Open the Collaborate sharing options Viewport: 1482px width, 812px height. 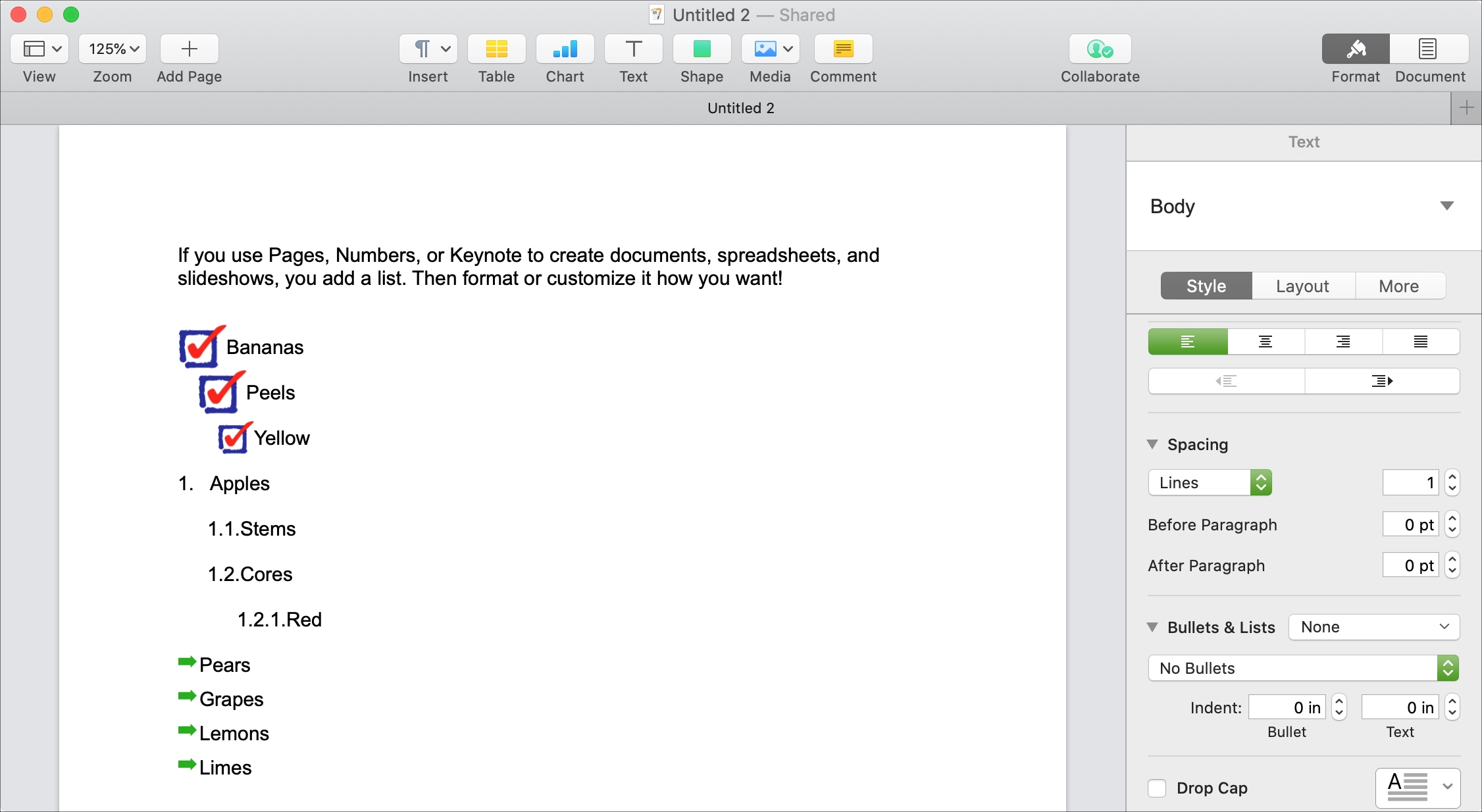click(1100, 49)
